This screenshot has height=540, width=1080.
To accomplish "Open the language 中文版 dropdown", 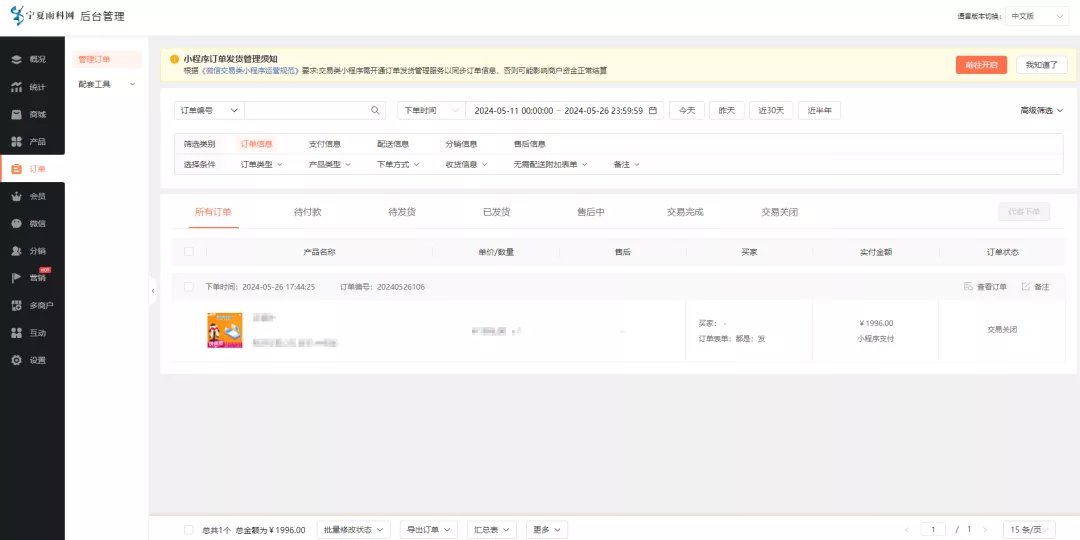I will (x=1037, y=17).
